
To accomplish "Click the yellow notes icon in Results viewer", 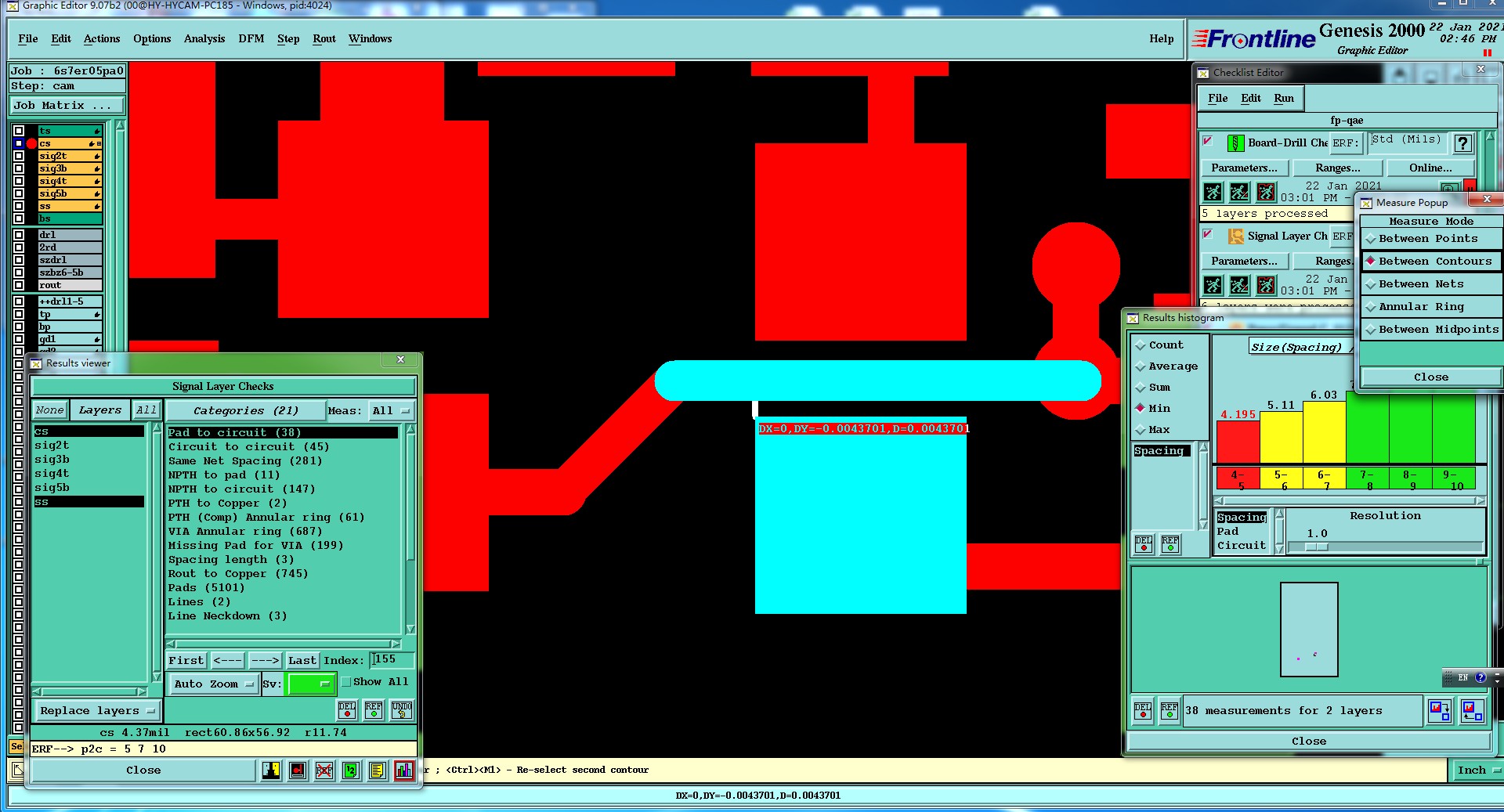I will click(x=378, y=770).
